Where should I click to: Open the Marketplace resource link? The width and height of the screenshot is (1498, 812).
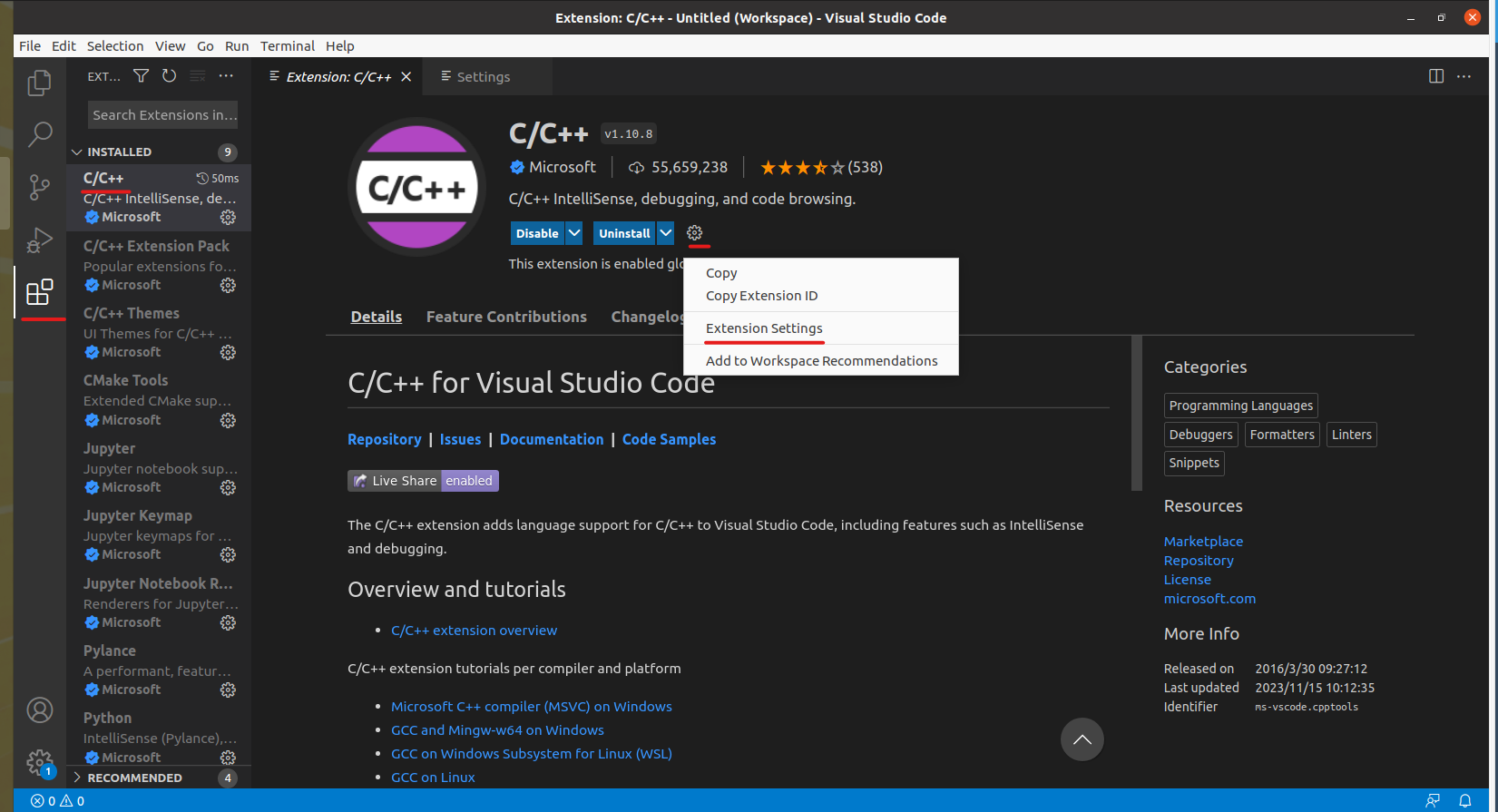click(1203, 542)
